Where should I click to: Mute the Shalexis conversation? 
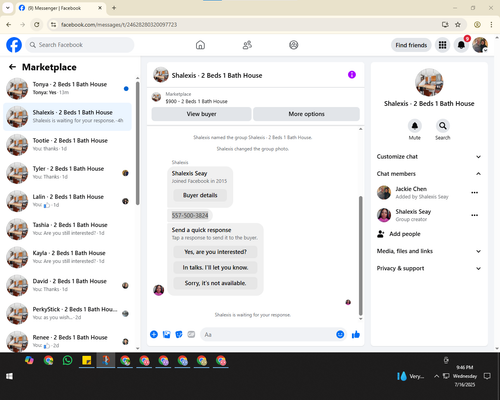click(415, 126)
